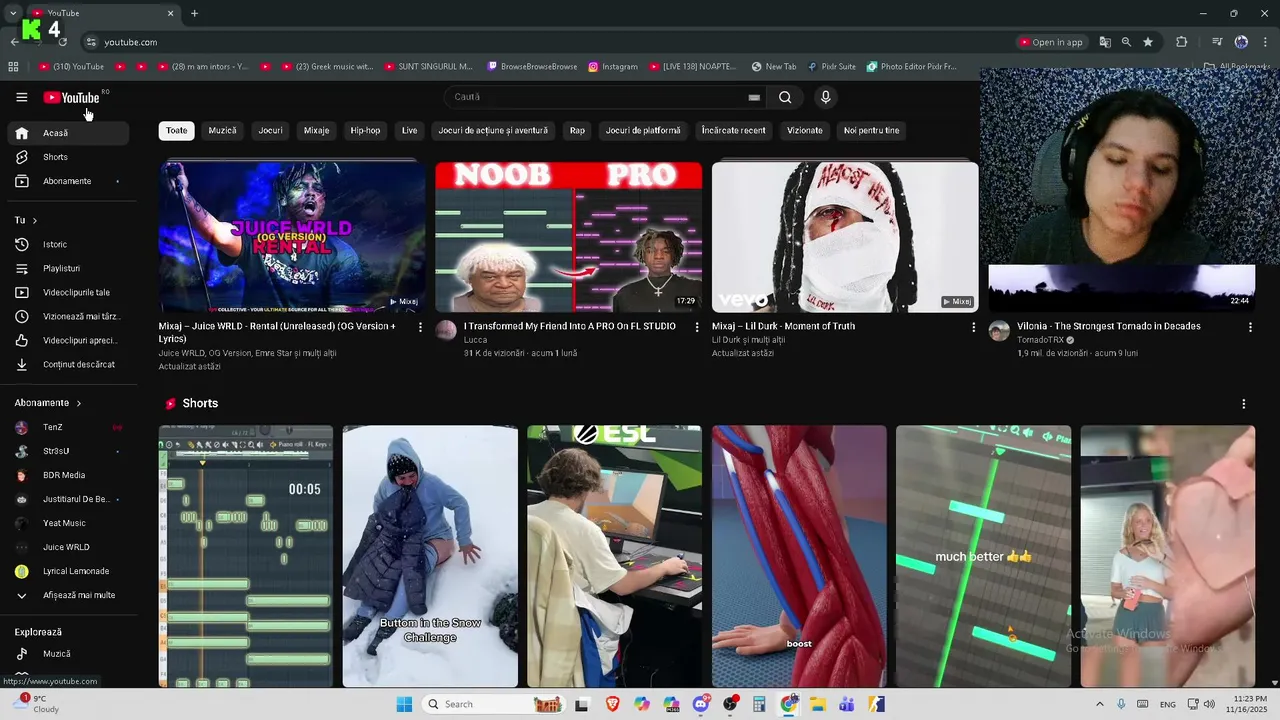The image size is (1280, 720).
Task: Open more options for Juice WRLD Rental mix
Action: tap(420, 327)
